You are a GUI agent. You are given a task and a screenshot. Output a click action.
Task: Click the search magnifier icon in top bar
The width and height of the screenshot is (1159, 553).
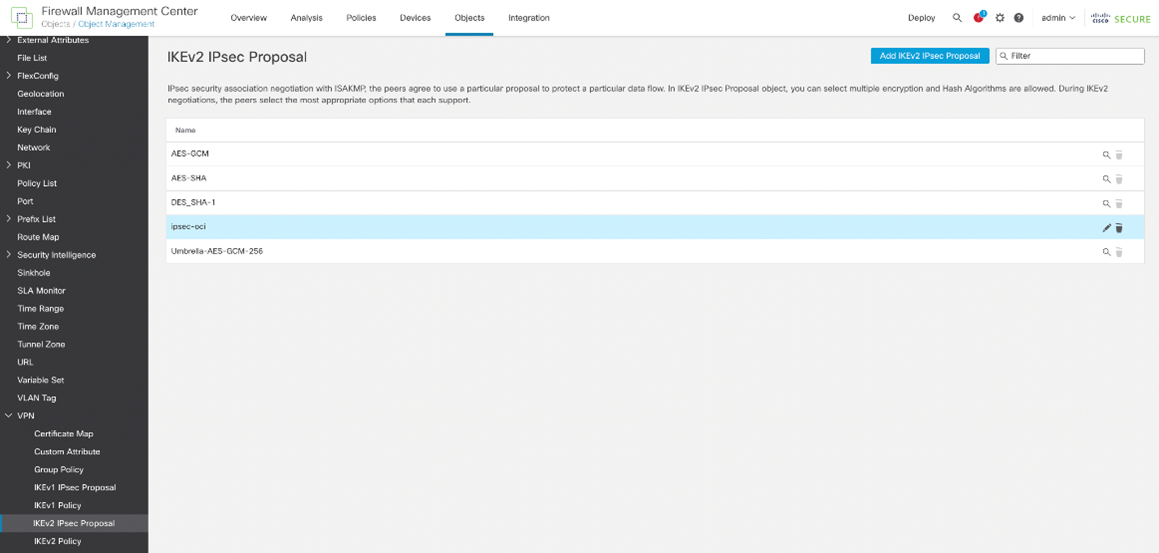click(957, 18)
